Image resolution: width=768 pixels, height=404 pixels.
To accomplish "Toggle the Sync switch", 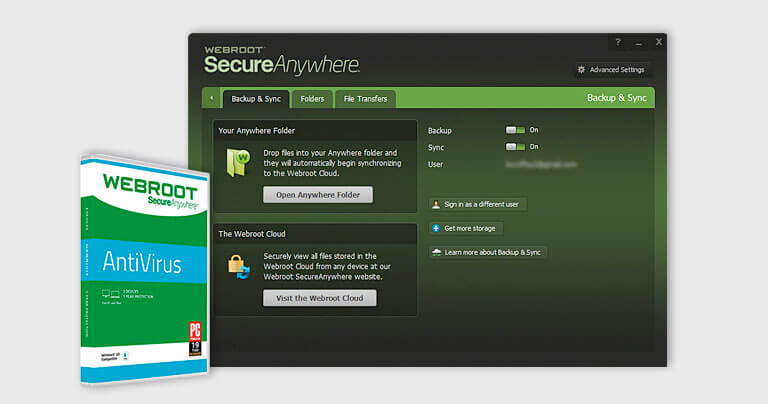I will tap(515, 147).
